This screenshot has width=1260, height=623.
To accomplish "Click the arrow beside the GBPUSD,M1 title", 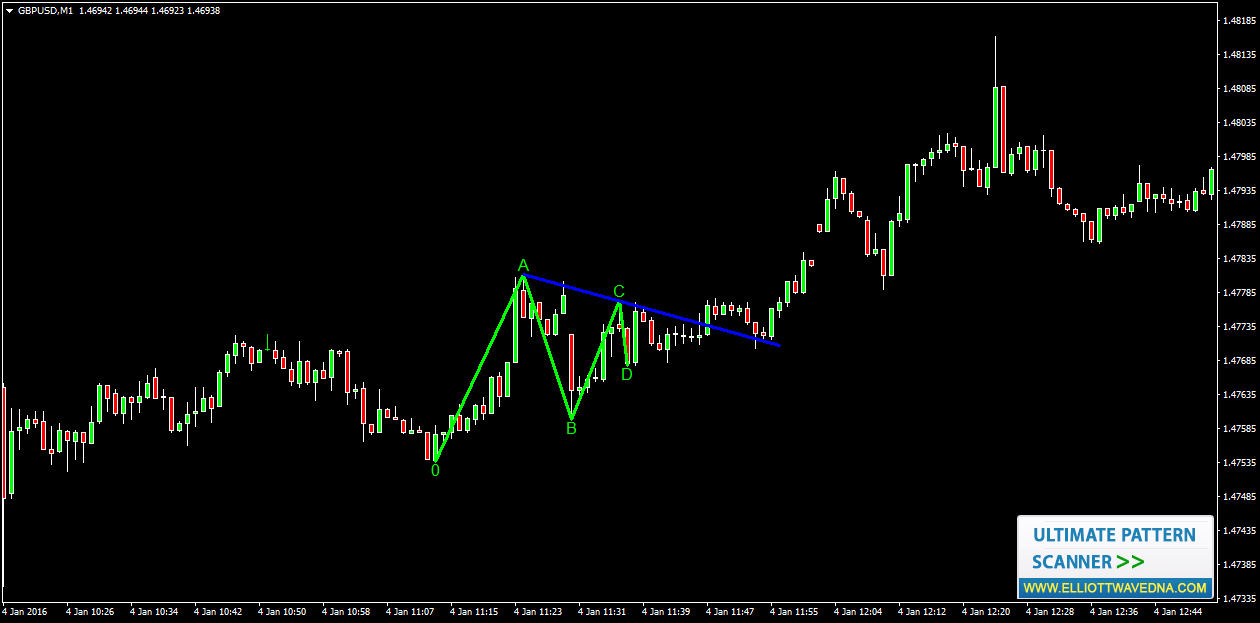I will pyautogui.click(x=9, y=10).
